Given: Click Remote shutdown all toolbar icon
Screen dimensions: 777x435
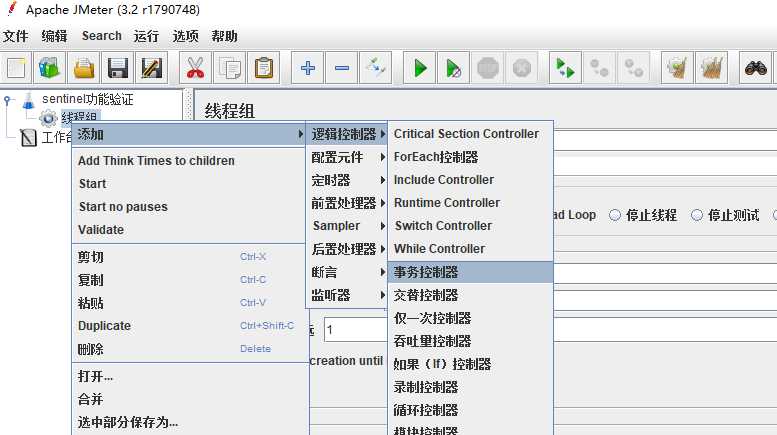Looking at the screenshot, I should [x=633, y=67].
